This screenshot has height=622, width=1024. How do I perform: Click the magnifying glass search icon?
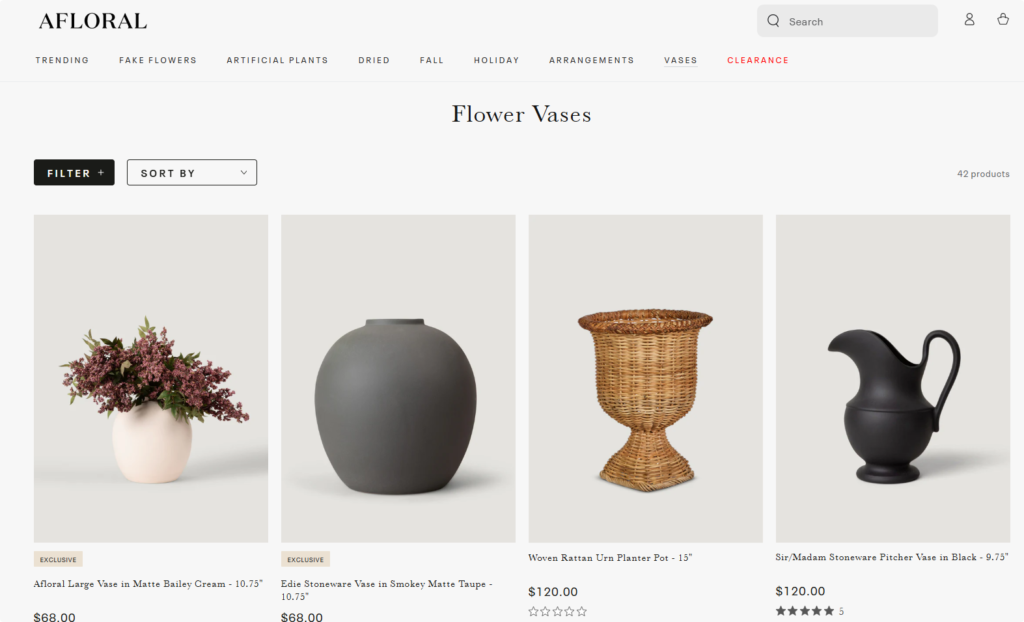(x=773, y=21)
